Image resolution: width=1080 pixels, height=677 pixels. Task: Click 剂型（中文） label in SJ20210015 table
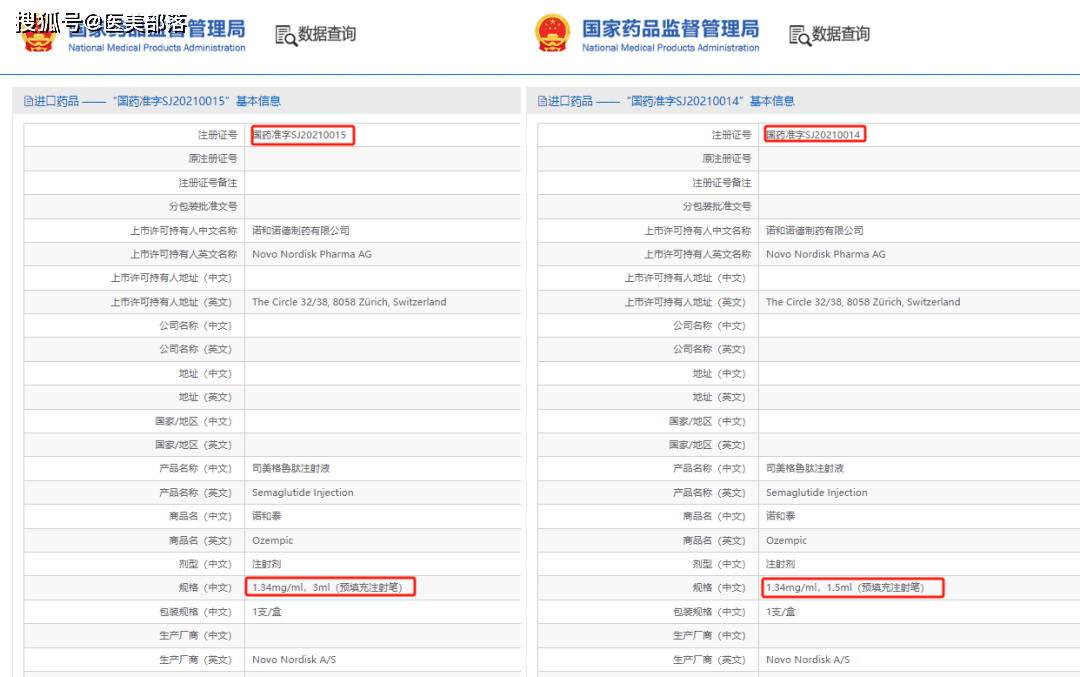(208, 564)
